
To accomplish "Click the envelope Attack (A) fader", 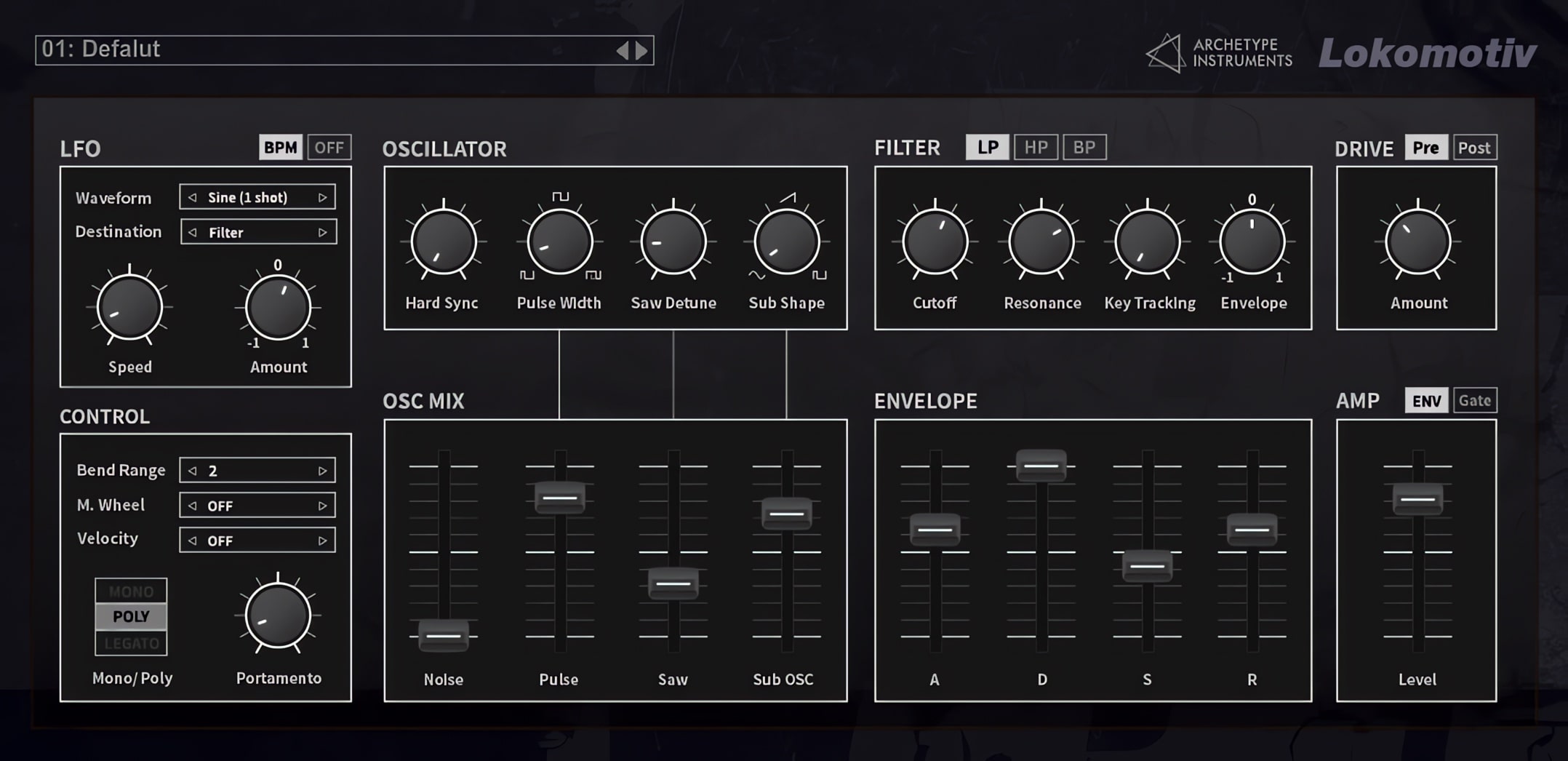I will (935, 530).
